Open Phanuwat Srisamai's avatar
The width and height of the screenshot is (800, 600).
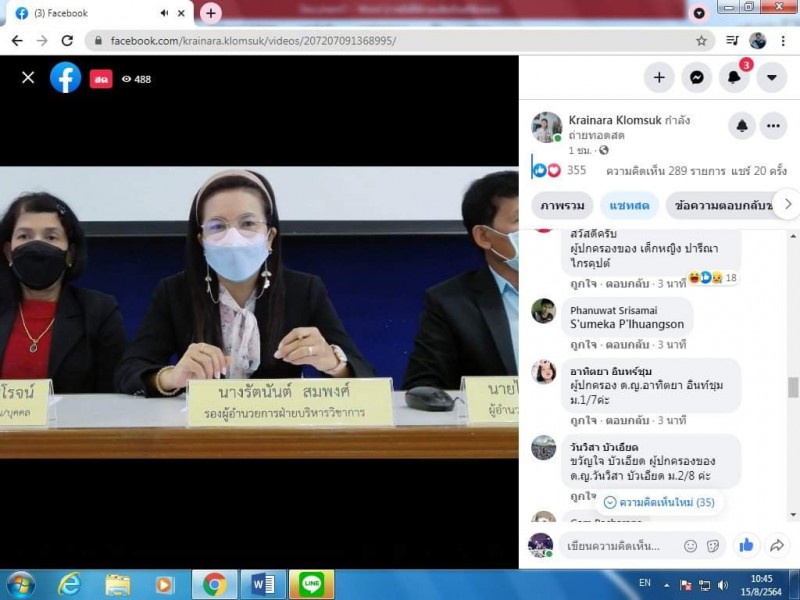[x=543, y=311]
